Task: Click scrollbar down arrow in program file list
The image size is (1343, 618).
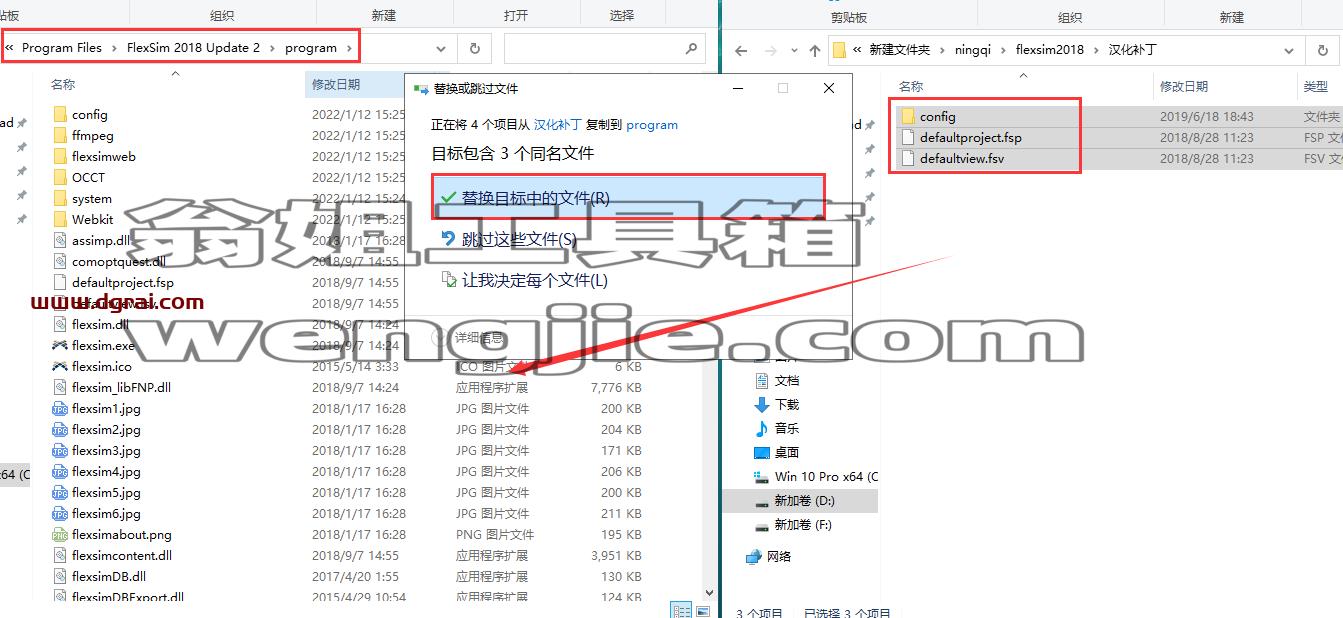Action: (710, 593)
